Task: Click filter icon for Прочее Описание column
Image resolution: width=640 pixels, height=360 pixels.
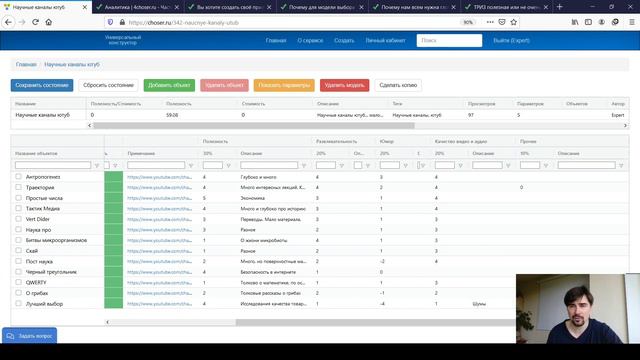Action: (621, 165)
